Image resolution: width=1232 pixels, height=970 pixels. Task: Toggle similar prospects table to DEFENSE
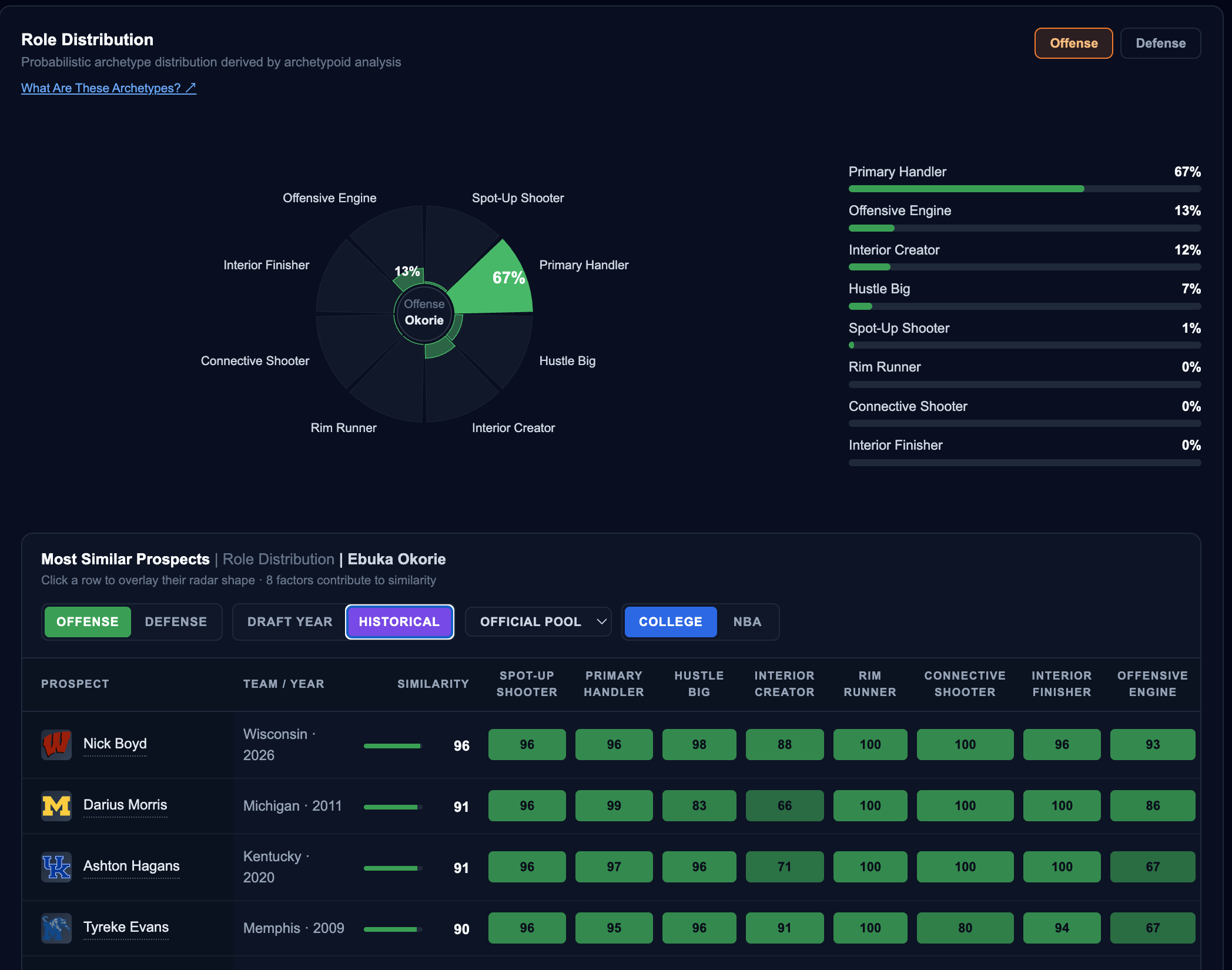coord(176,621)
